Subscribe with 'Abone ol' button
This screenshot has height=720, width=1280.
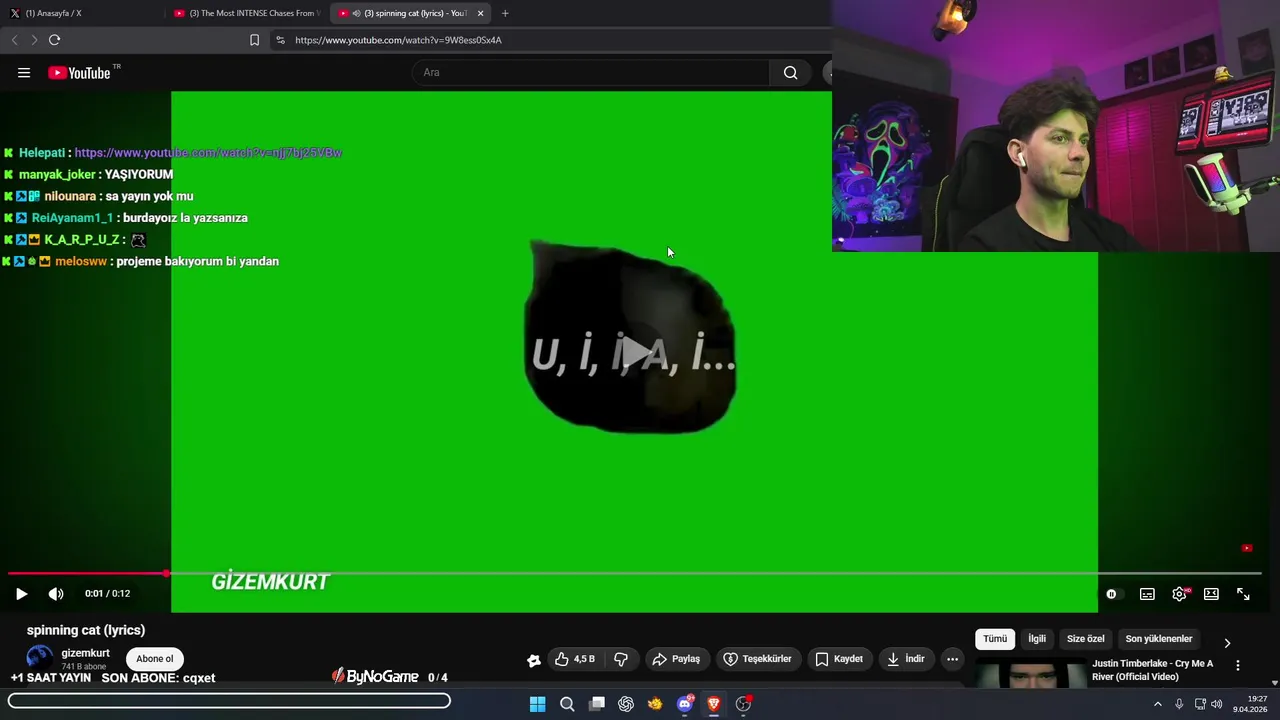pyautogui.click(x=155, y=659)
